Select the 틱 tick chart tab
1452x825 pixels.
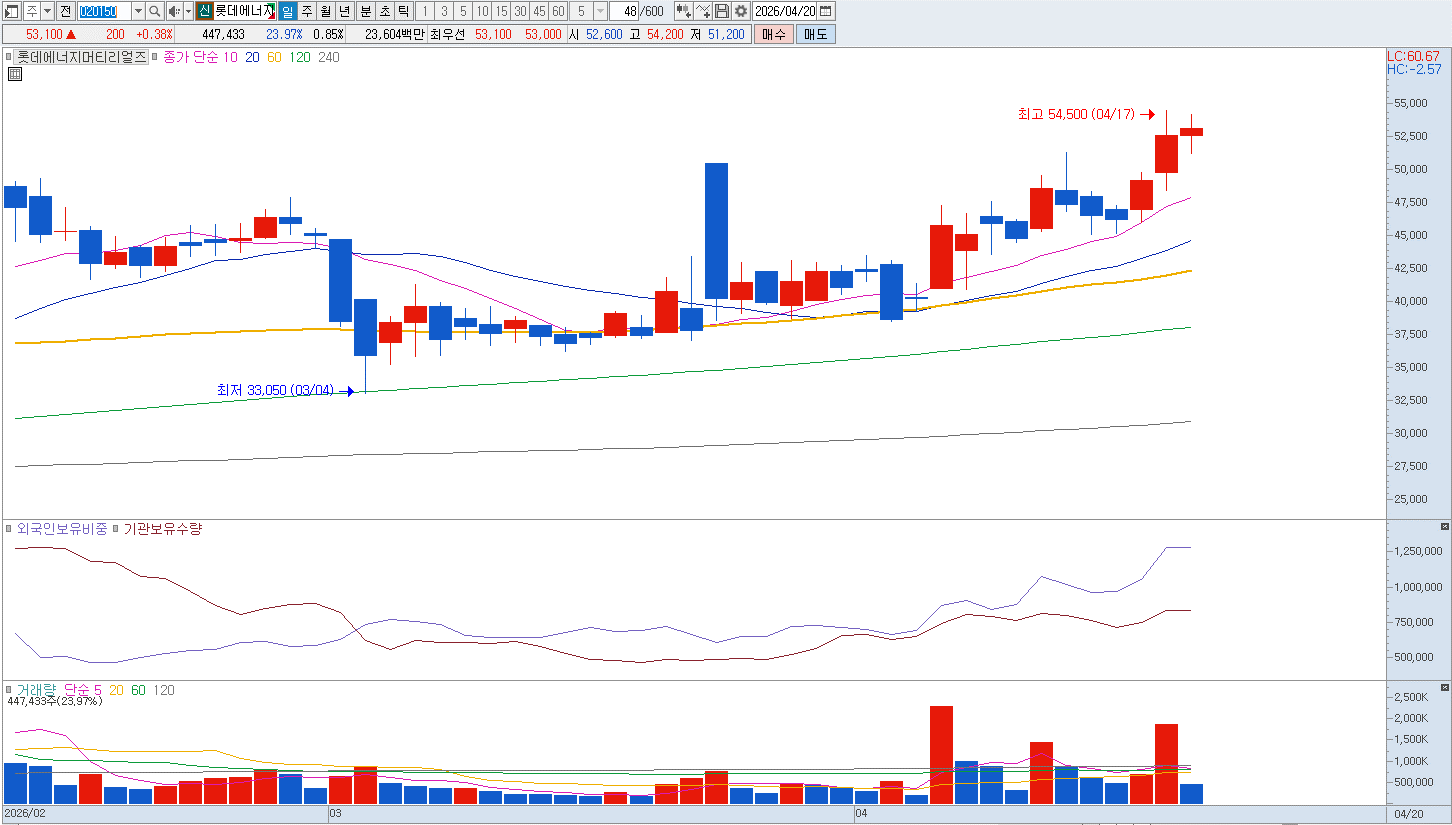pyautogui.click(x=403, y=11)
